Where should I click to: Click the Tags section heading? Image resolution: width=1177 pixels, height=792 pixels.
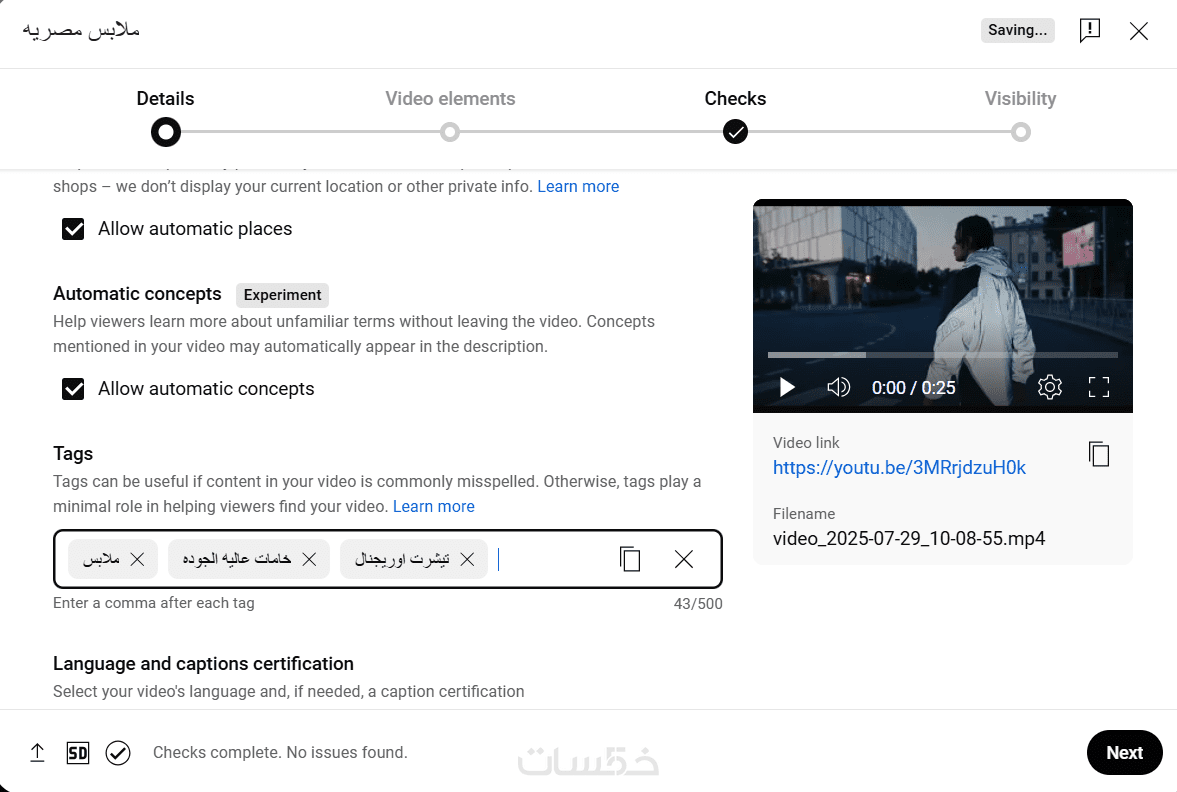(x=73, y=453)
